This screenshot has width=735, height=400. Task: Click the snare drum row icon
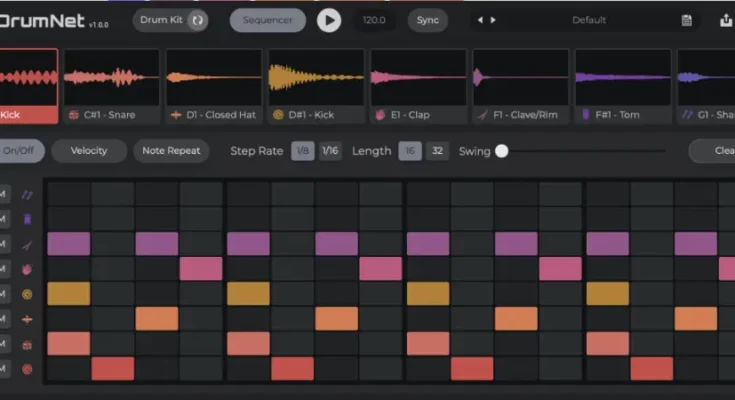(28, 344)
